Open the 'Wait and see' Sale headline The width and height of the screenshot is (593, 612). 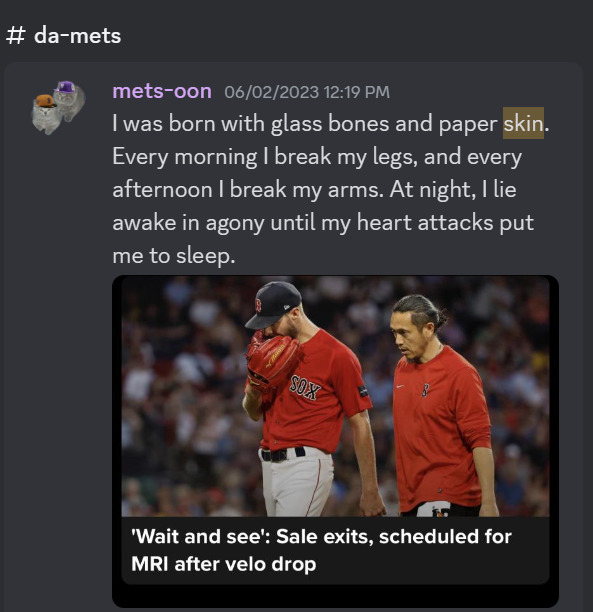tap(321, 550)
